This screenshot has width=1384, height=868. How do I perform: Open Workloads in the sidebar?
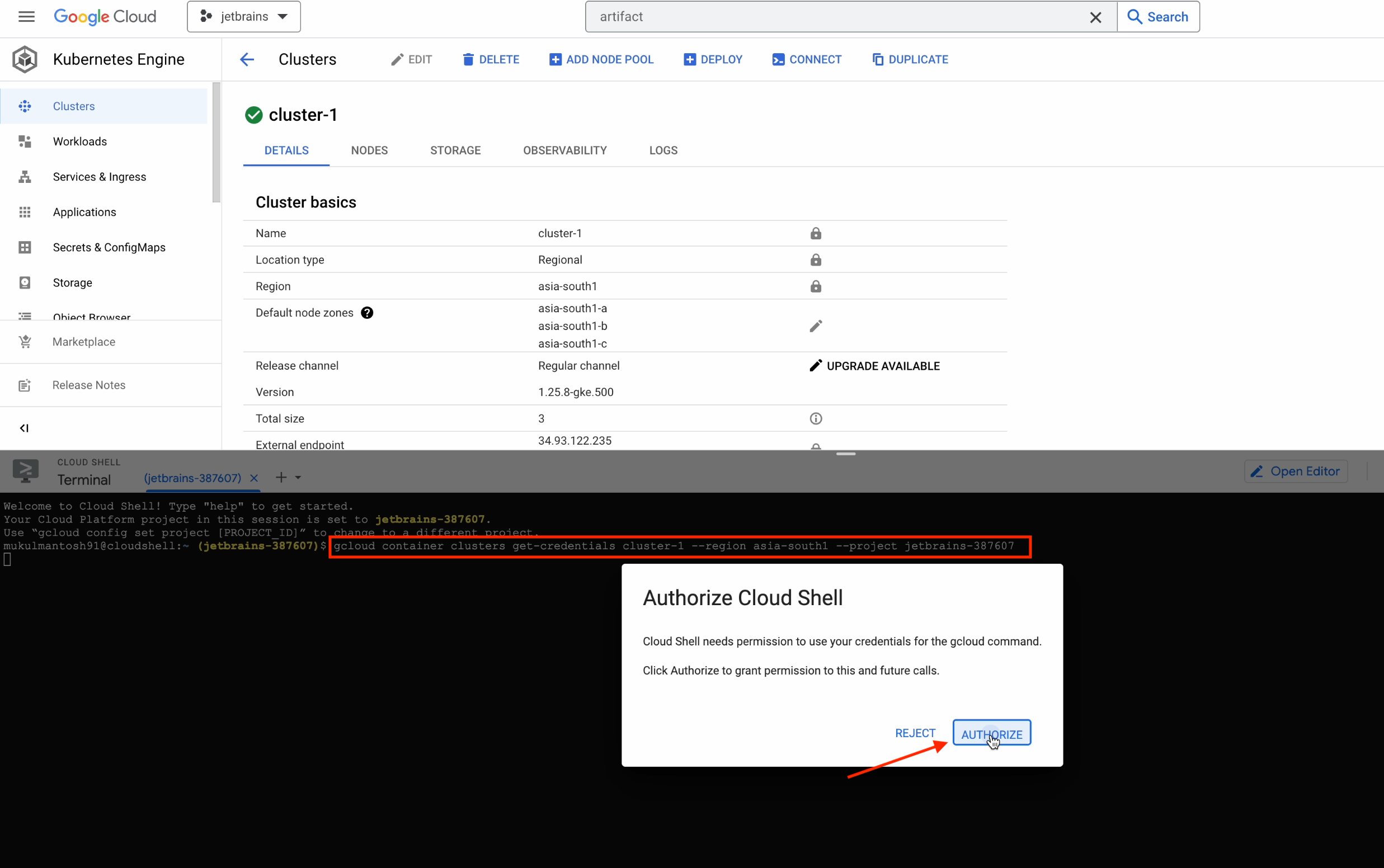coord(80,141)
